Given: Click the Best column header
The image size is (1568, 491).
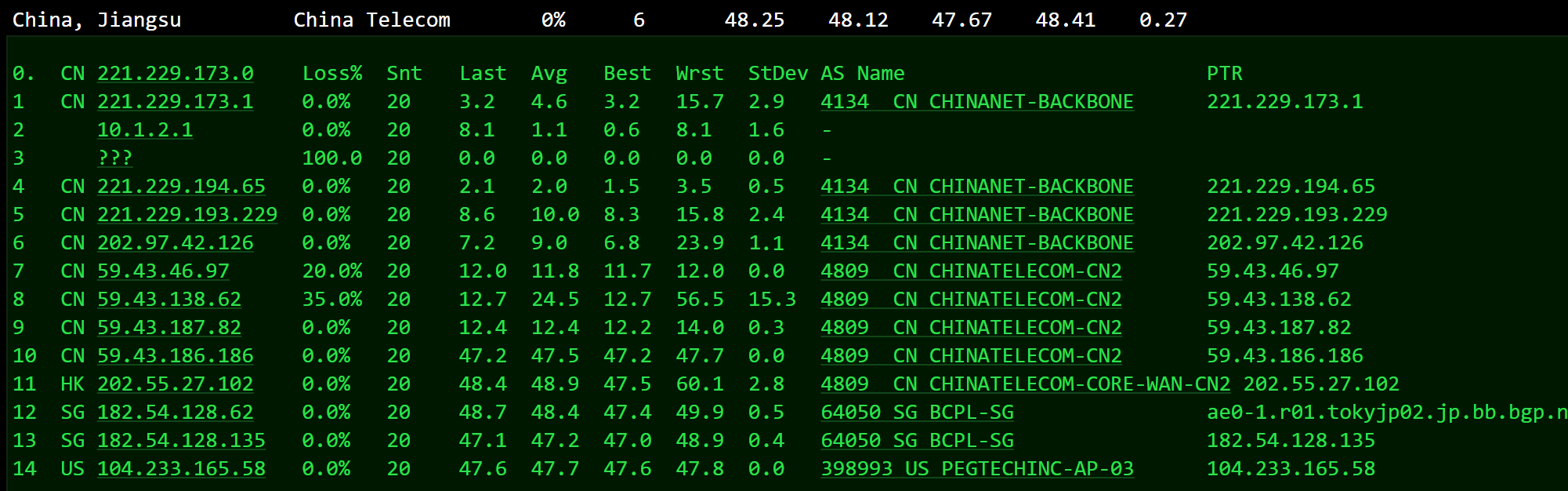Looking at the screenshot, I should (627, 74).
